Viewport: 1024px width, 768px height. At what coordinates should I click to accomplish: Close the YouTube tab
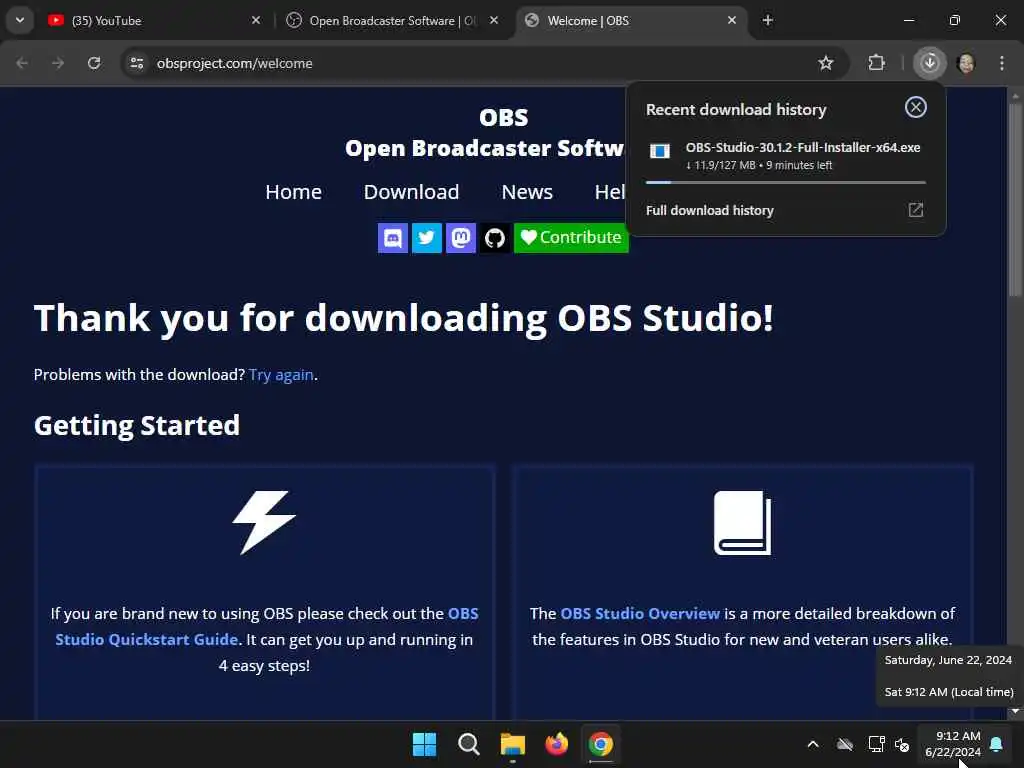[x=256, y=20]
